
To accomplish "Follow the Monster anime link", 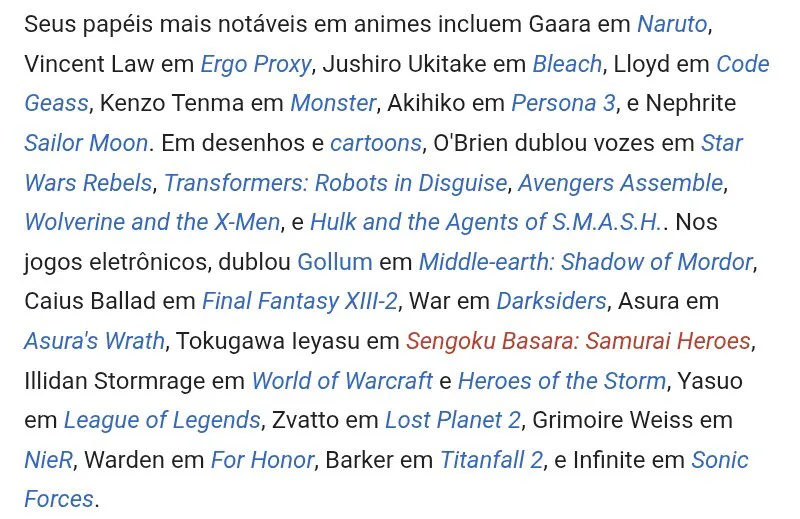I will tap(333, 103).
